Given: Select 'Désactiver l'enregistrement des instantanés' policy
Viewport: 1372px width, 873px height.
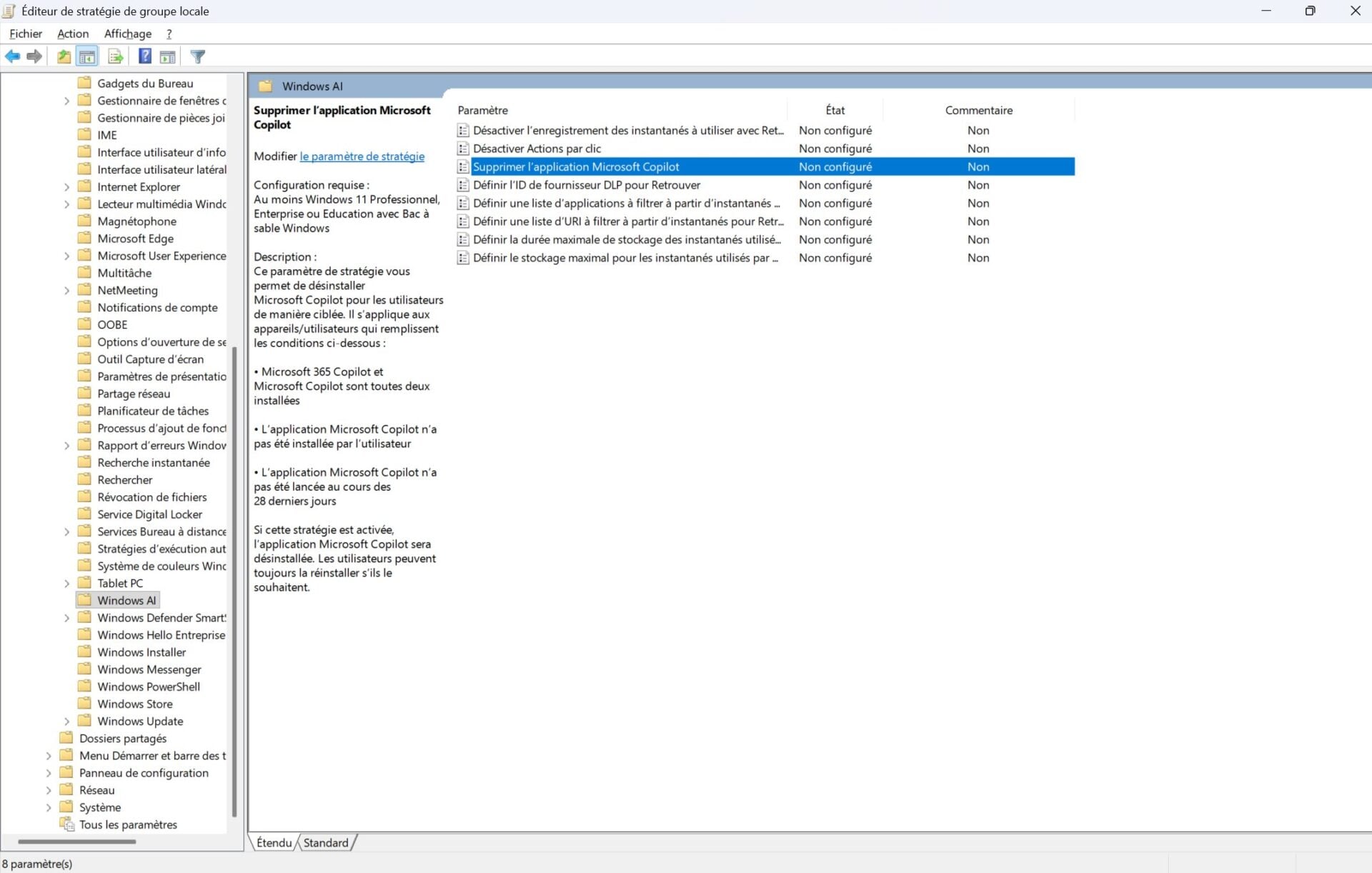Looking at the screenshot, I should point(628,130).
